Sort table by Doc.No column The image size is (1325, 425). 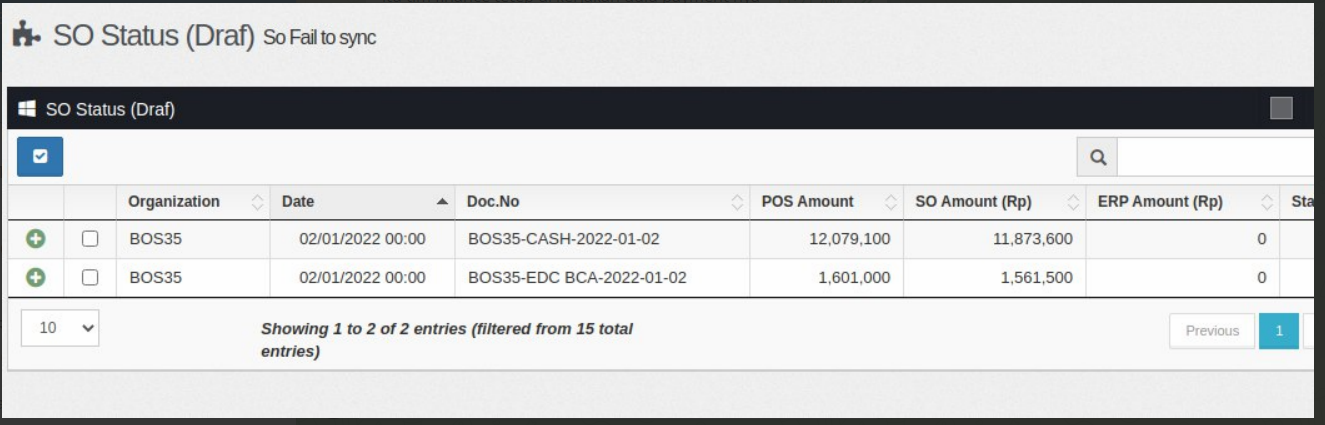pyautogui.click(x=601, y=202)
